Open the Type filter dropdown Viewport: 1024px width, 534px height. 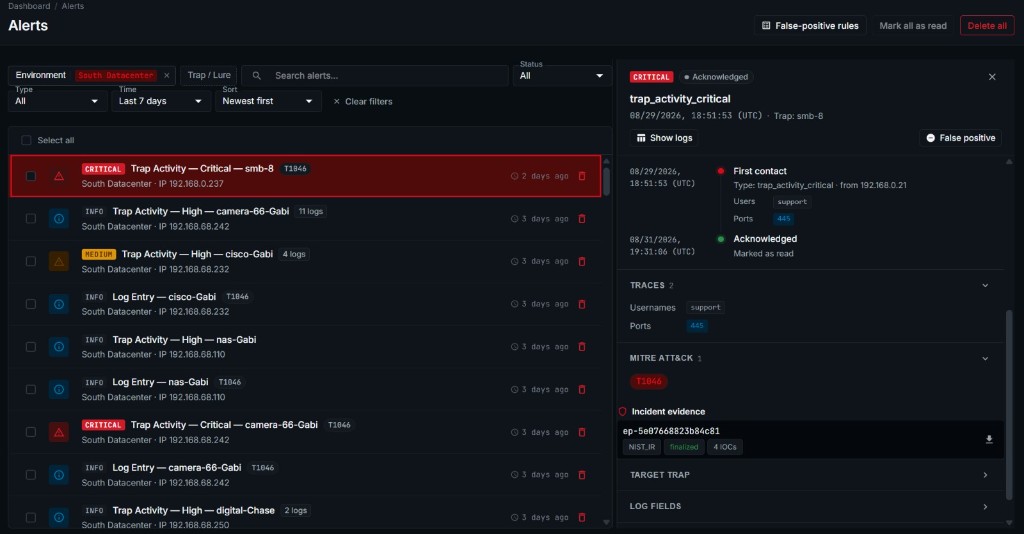pyautogui.click(x=57, y=101)
